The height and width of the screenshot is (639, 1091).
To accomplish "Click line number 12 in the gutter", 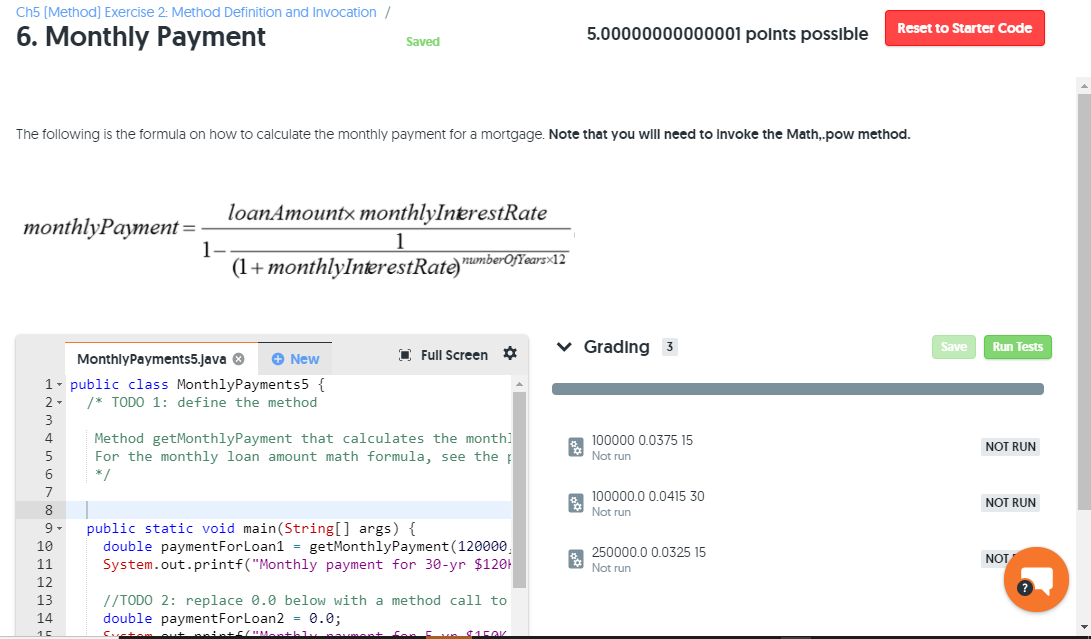I will point(45,582).
